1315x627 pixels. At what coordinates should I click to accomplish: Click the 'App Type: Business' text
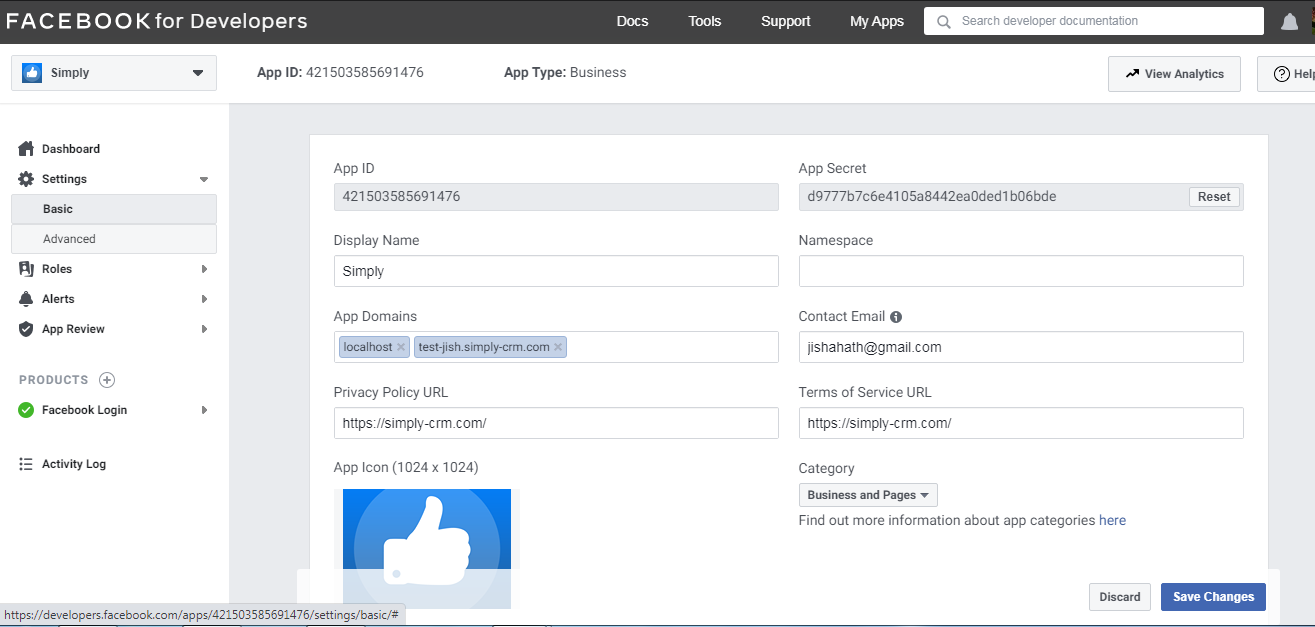pyautogui.click(x=565, y=73)
